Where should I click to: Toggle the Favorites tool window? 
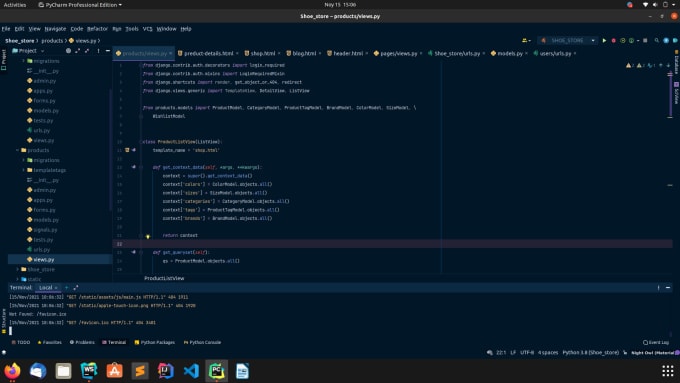point(49,342)
